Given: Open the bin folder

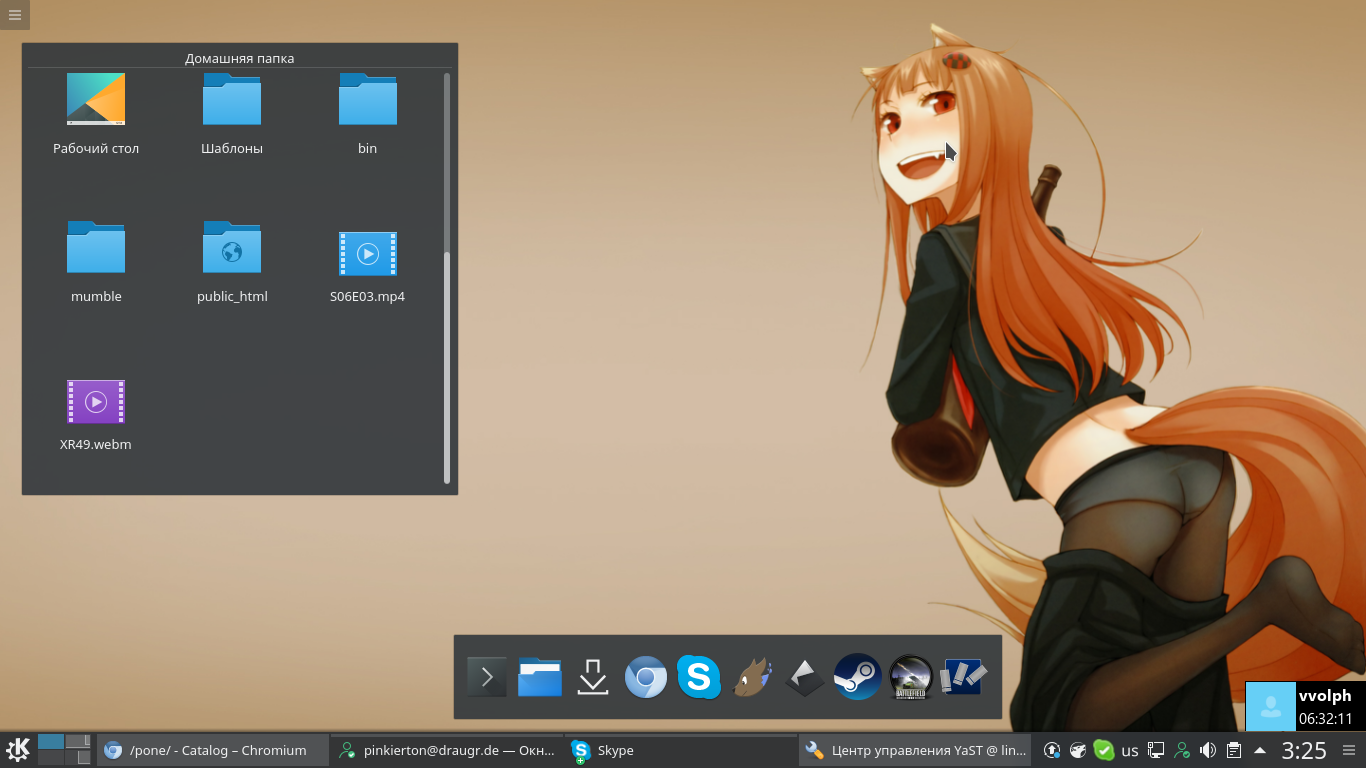Looking at the screenshot, I should [368, 114].
